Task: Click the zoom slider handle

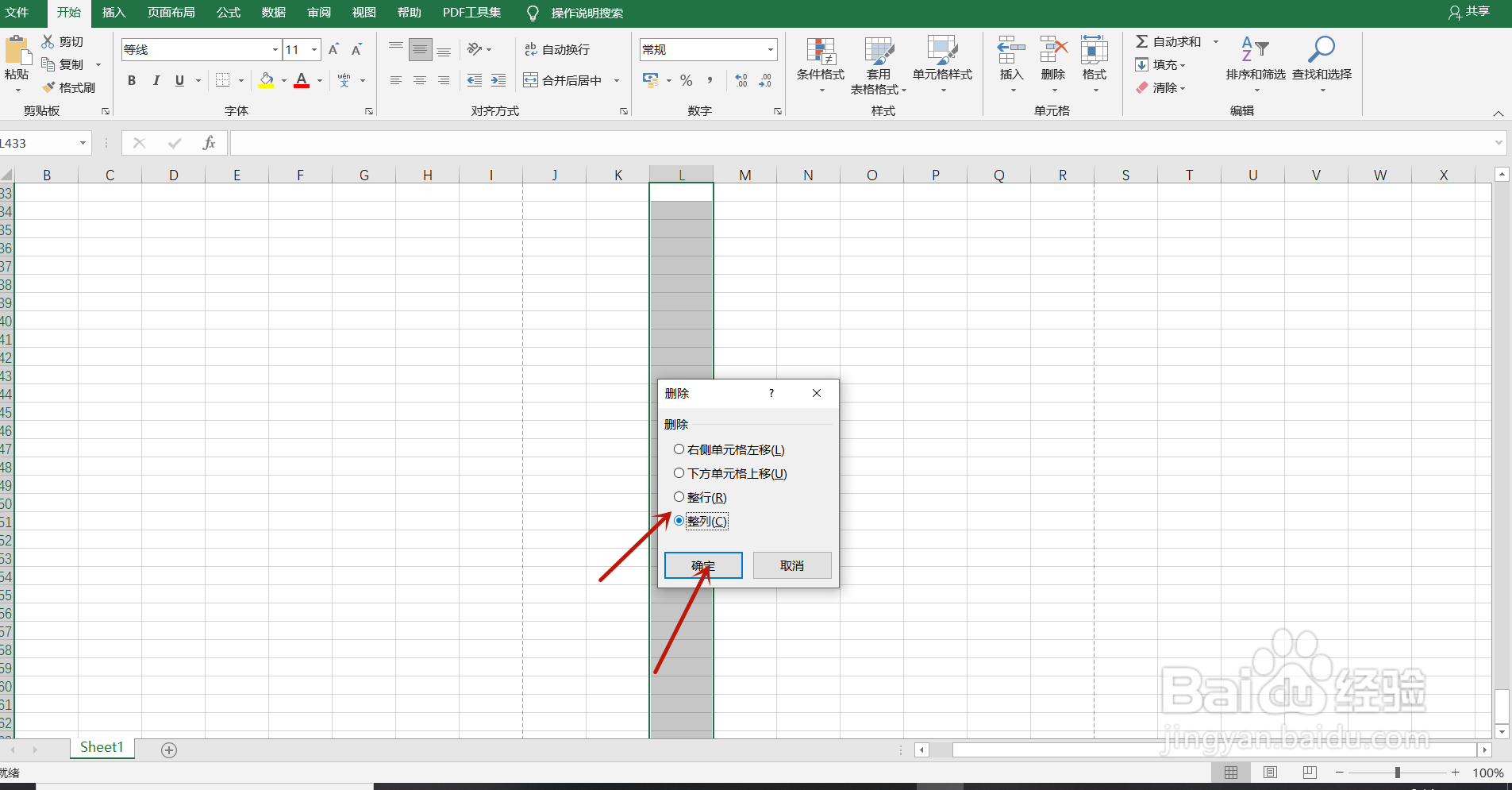Action: 1397,773
